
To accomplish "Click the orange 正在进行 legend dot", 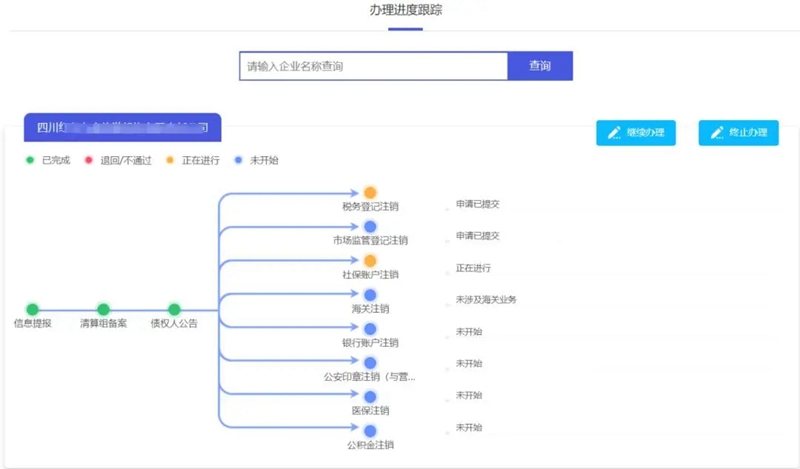I will pyautogui.click(x=170, y=160).
